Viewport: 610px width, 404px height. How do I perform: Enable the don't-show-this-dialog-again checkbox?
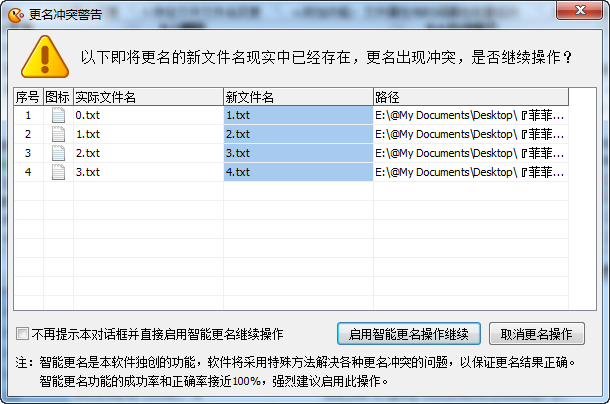point(22,334)
